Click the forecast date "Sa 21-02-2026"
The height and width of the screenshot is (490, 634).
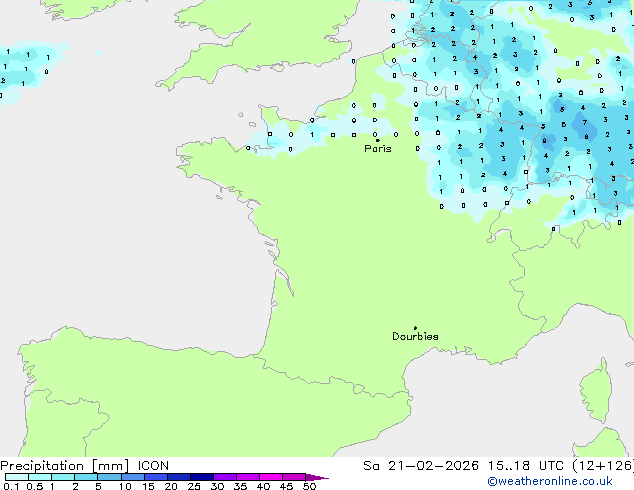coord(421,466)
